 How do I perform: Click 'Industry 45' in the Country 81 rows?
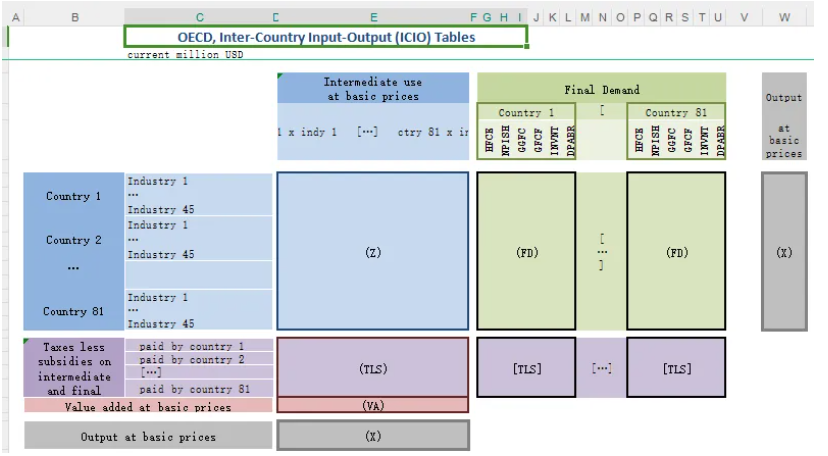(x=161, y=324)
